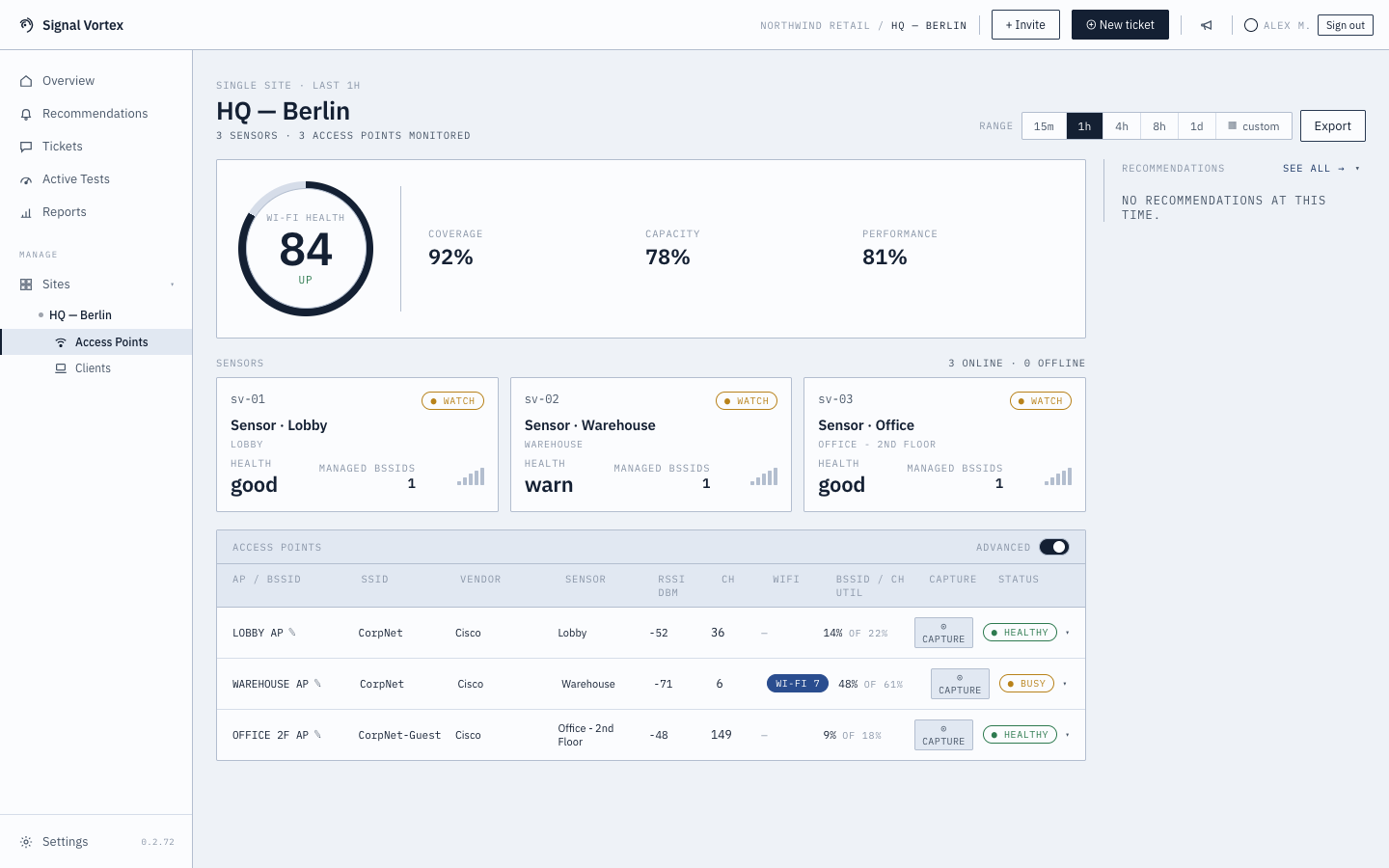Viewport: 1389px width, 868px height.
Task: Click the Clients laptop icon
Action: 61,368
